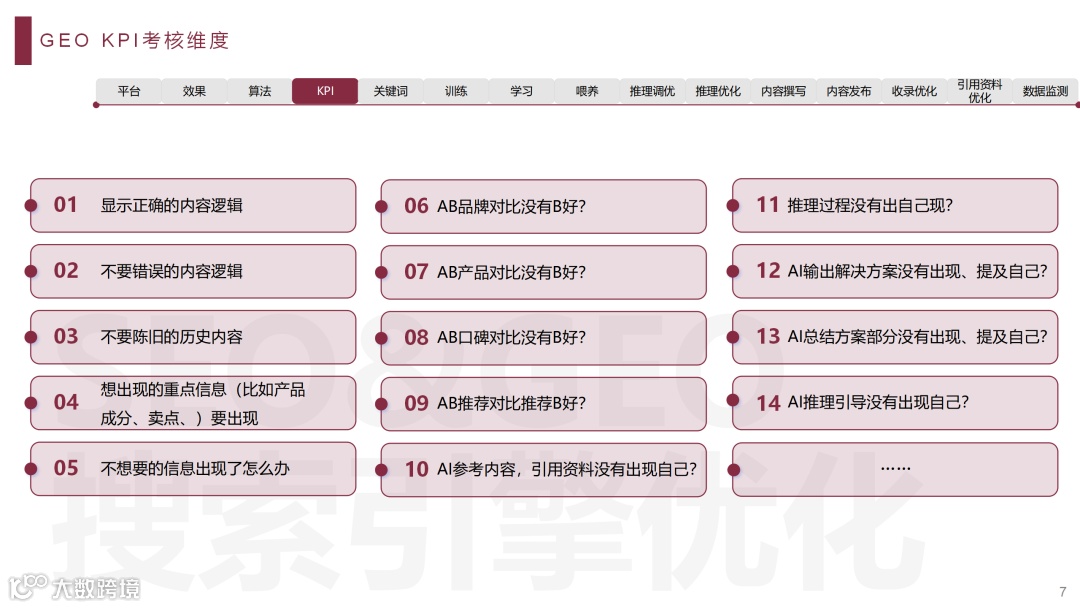
Task: Click the slide title GEO KPI考核维度
Action: tap(134, 41)
